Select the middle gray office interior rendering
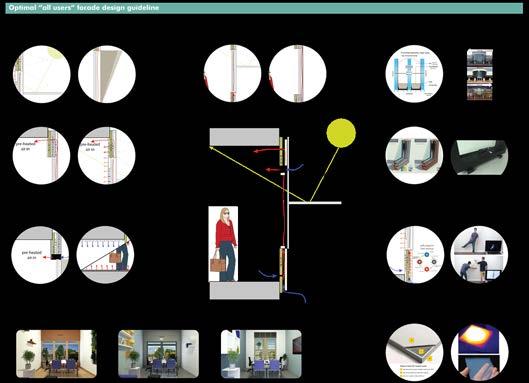The image size is (529, 383). [x=159, y=354]
